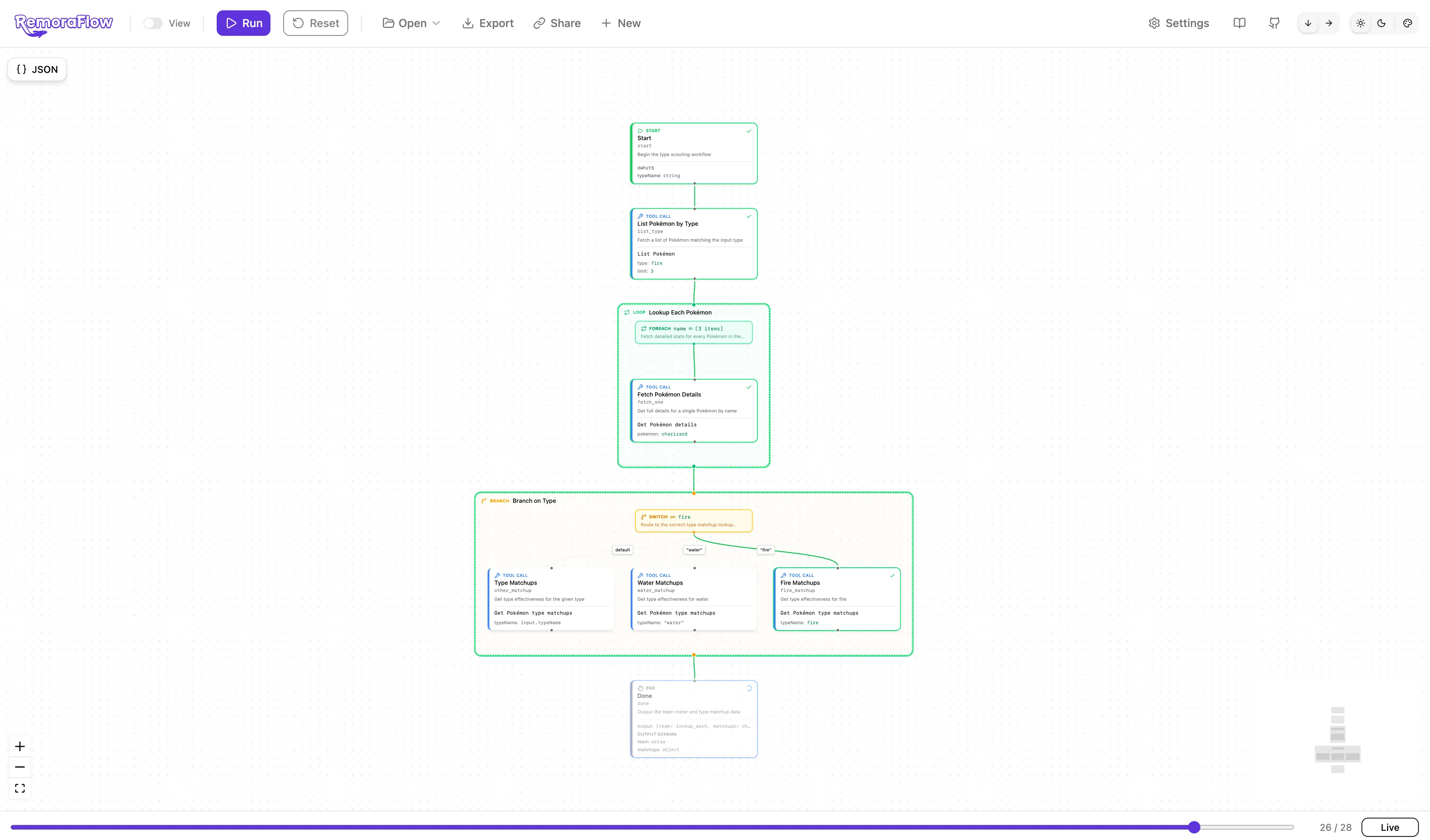This screenshot has height=840, width=1430.
Task: Click the FOREACH name in 3 items header
Action: [694, 332]
